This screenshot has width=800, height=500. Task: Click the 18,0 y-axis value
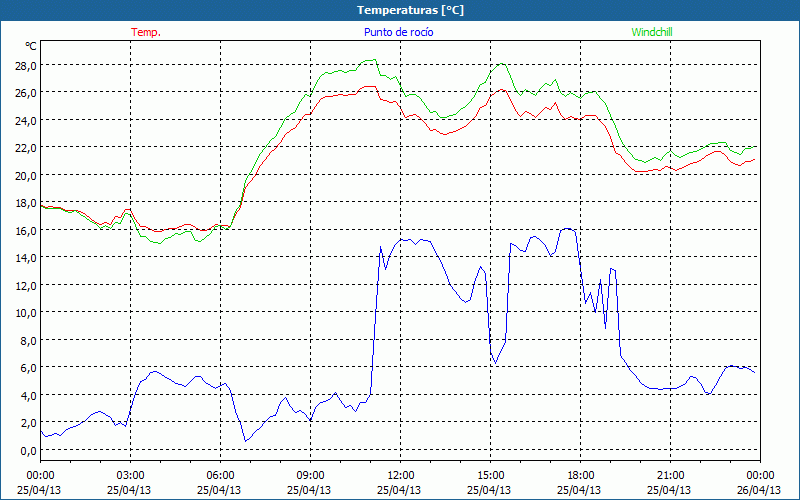tap(27, 203)
